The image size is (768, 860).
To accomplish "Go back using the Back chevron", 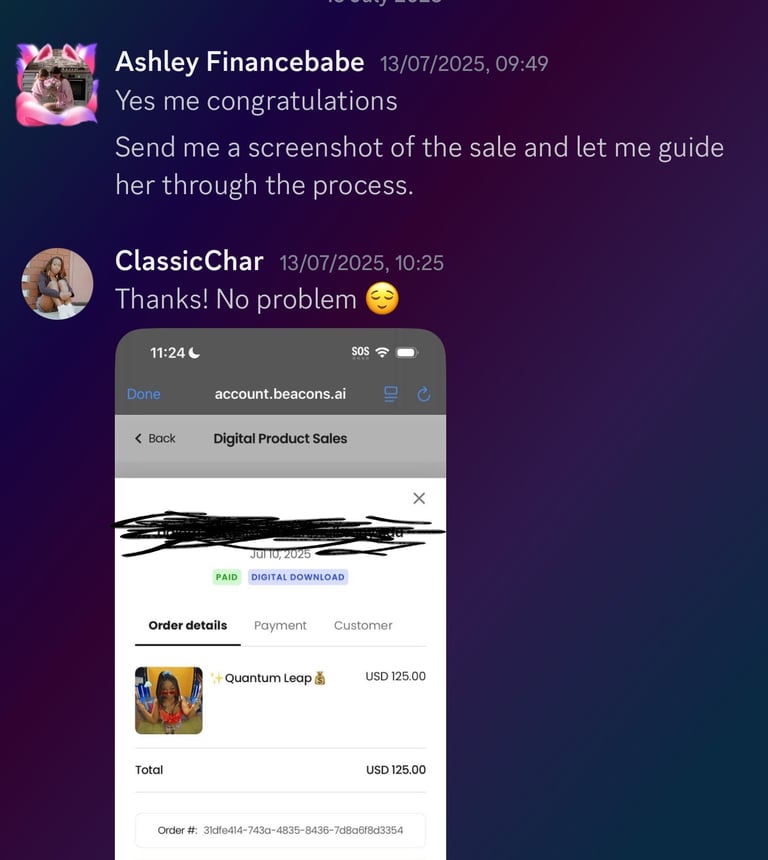I will coord(155,438).
